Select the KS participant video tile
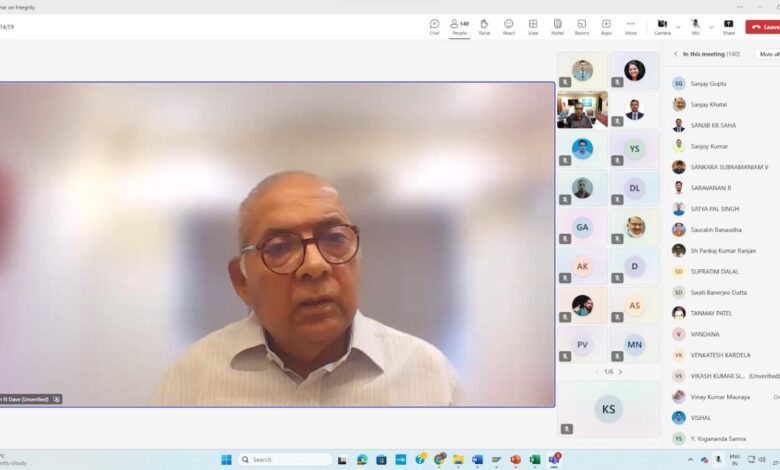780x470 pixels. click(x=608, y=408)
